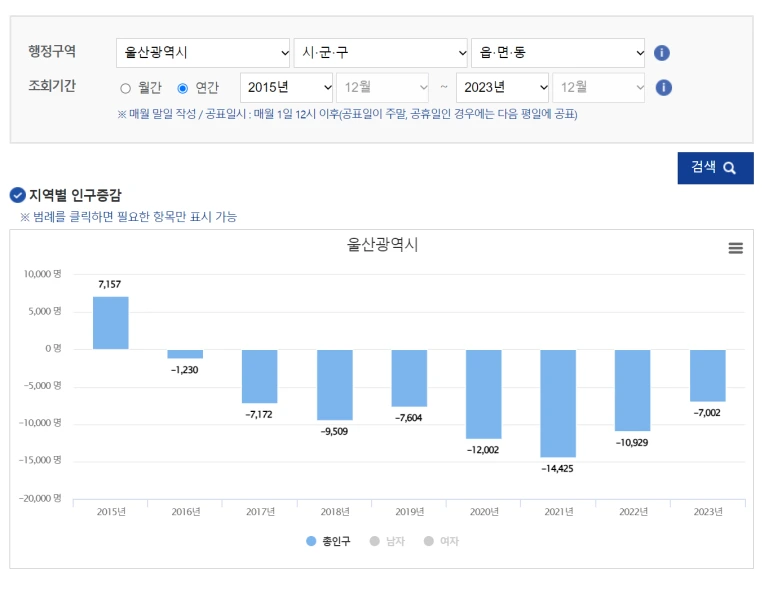Click the 검색 search button

(715, 168)
